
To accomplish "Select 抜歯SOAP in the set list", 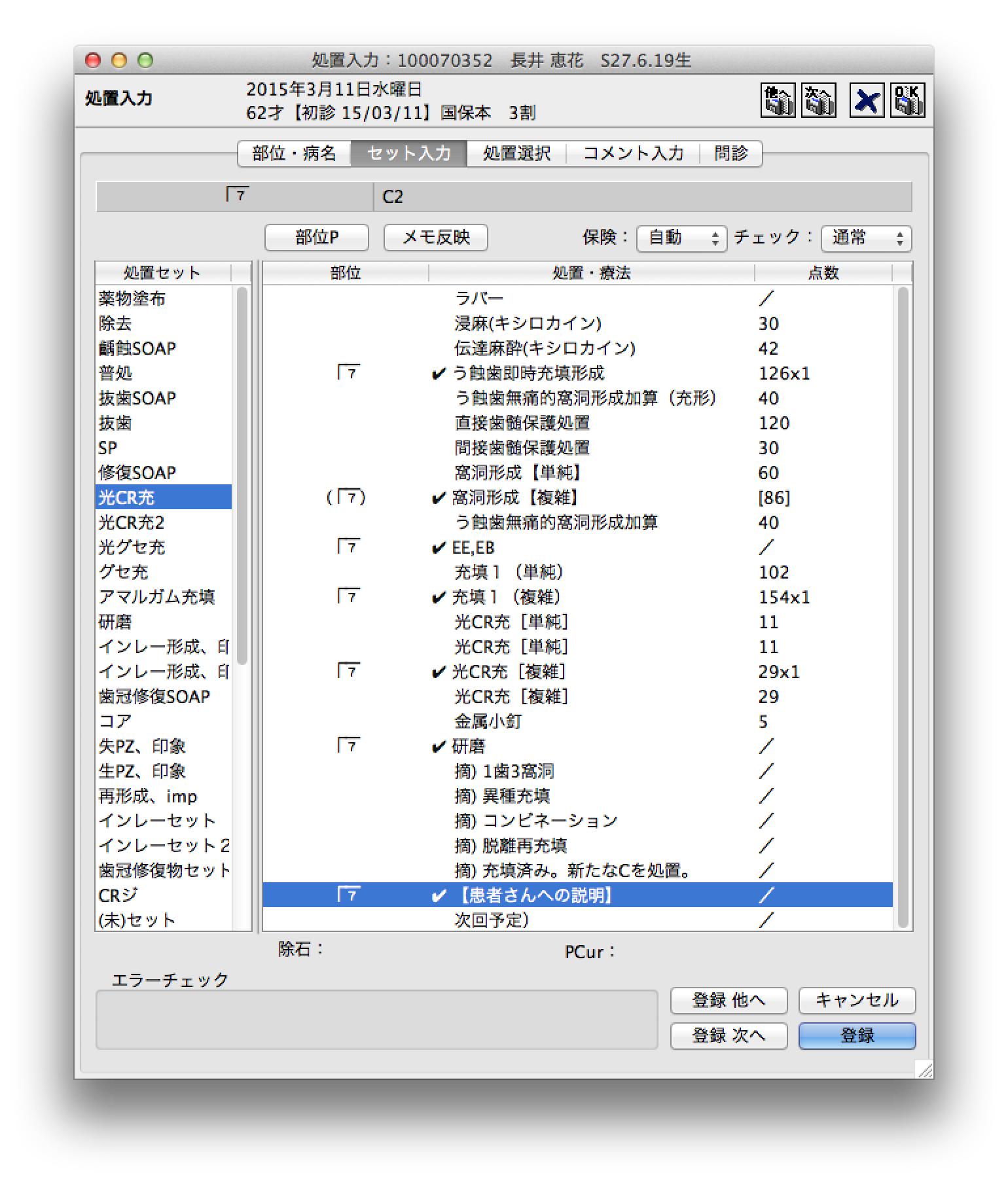I will tap(164, 399).
